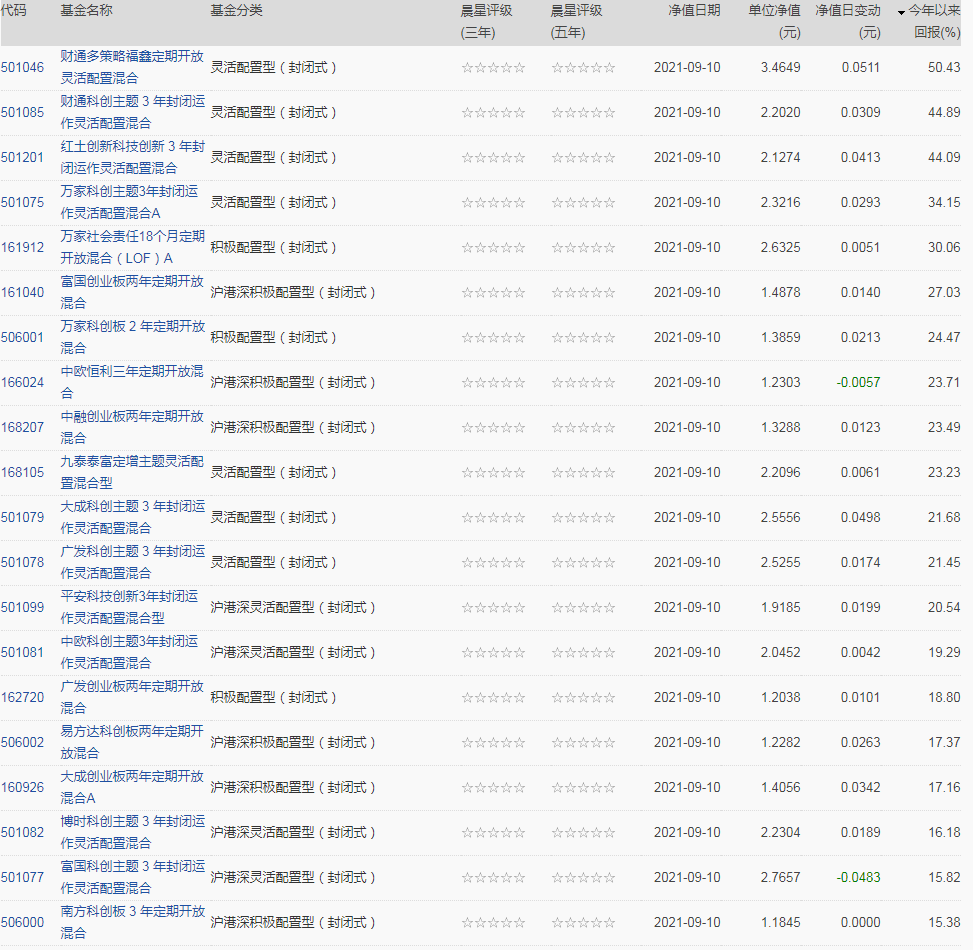Open fund 广发创业板两年定期开放混合
This screenshot has width=973, height=950.
(x=132, y=697)
